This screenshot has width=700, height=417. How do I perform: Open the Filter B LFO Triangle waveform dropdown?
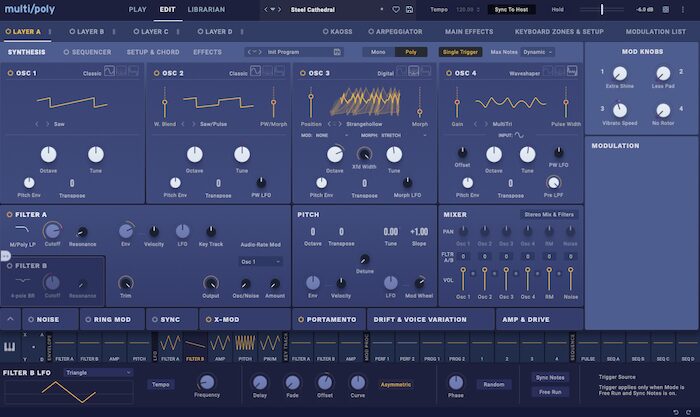[x=98, y=372]
